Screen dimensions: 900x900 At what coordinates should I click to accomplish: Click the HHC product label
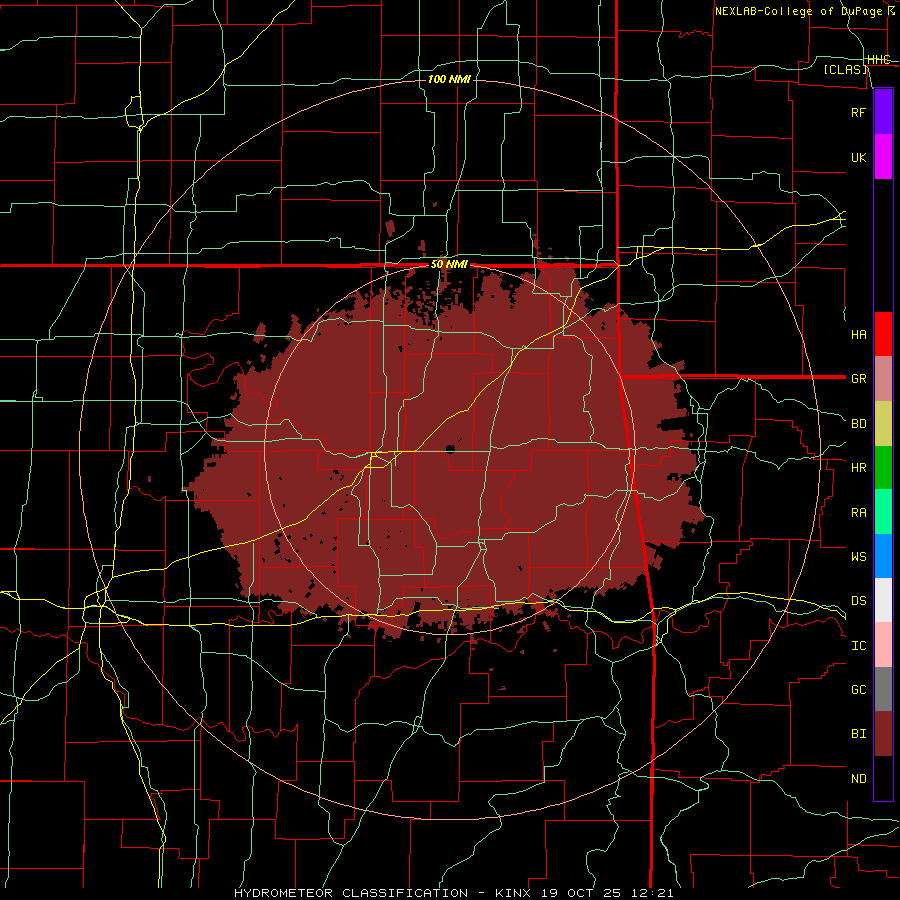(x=879, y=59)
